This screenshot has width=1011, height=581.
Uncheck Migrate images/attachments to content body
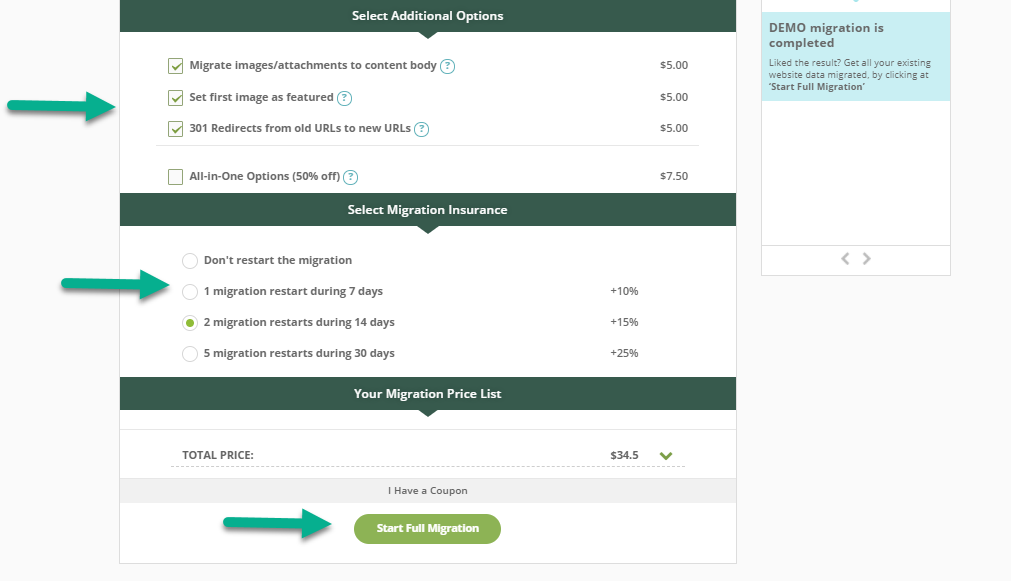click(175, 66)
